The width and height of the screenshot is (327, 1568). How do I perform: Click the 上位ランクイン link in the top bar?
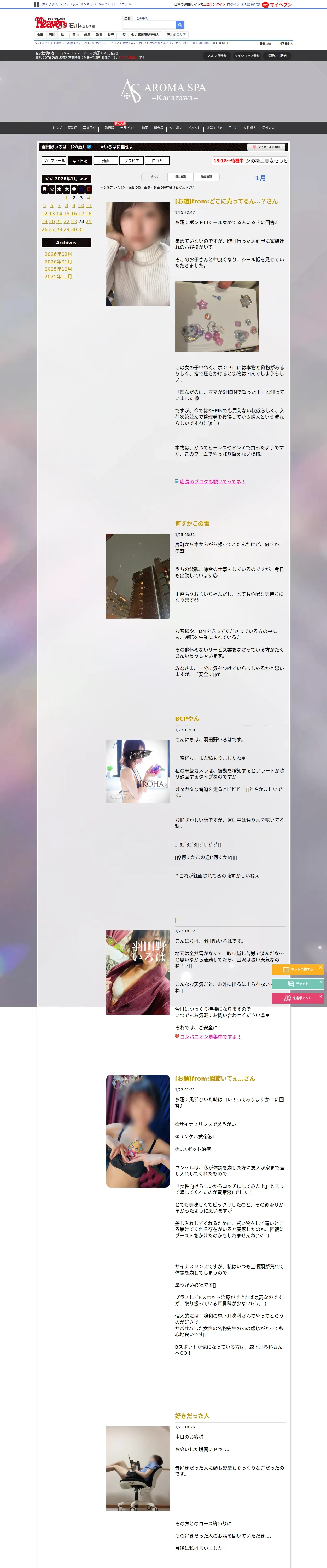tap(214, 4)
